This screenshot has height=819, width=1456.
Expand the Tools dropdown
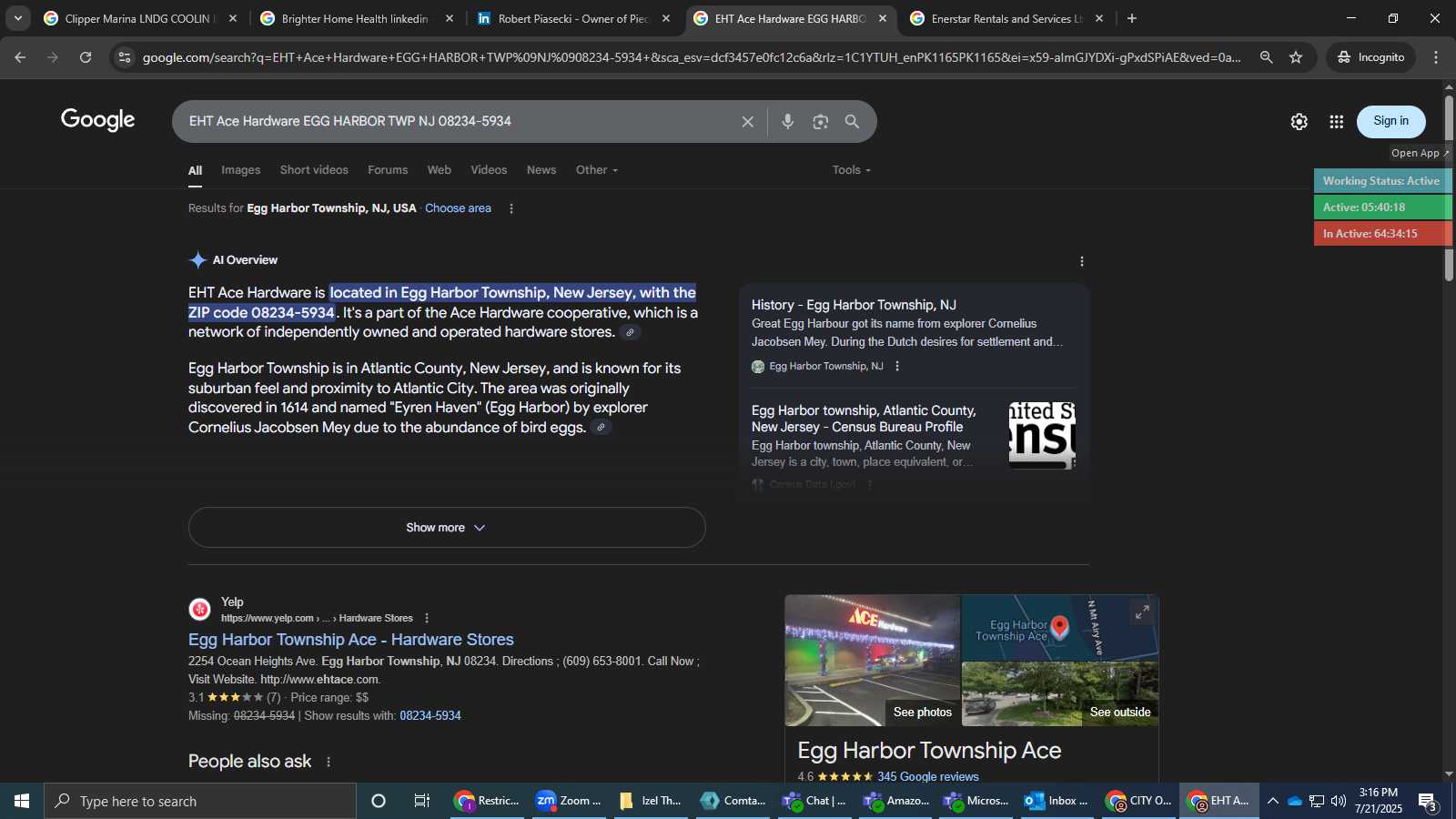click(852, 170)
